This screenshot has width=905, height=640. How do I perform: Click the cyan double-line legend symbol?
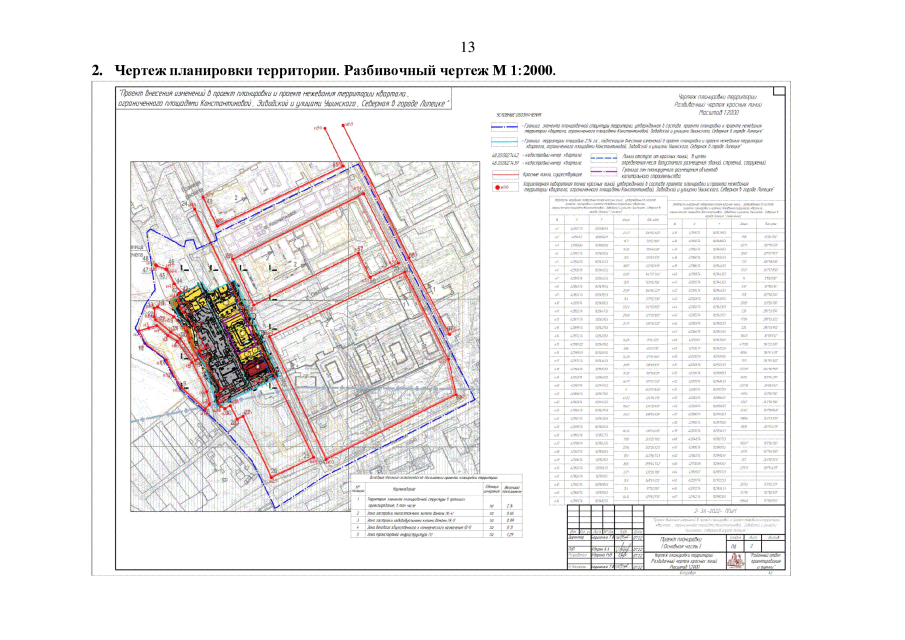point(504,142)
